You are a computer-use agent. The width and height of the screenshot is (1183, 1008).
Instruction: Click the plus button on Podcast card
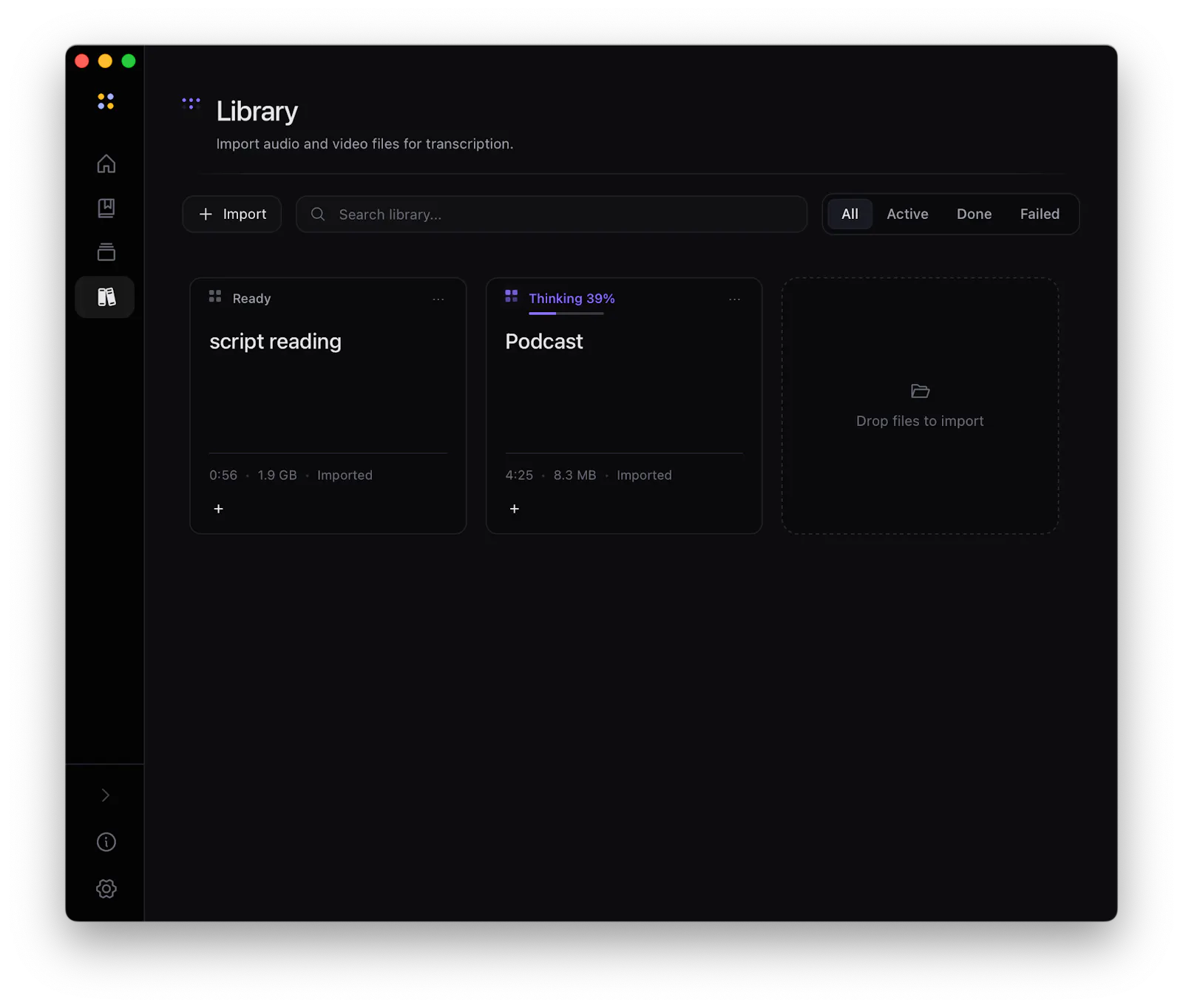pos(515,509)
